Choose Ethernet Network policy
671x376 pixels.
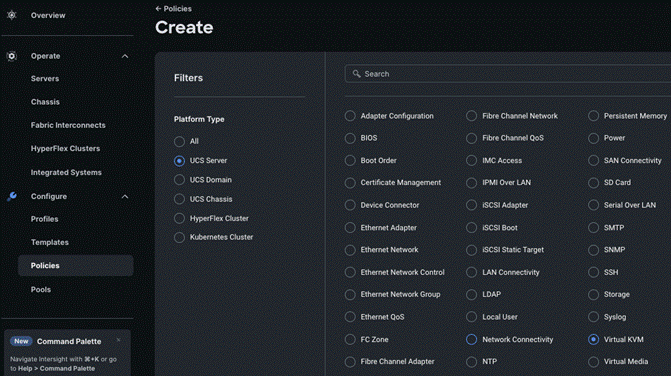[350, 250]
